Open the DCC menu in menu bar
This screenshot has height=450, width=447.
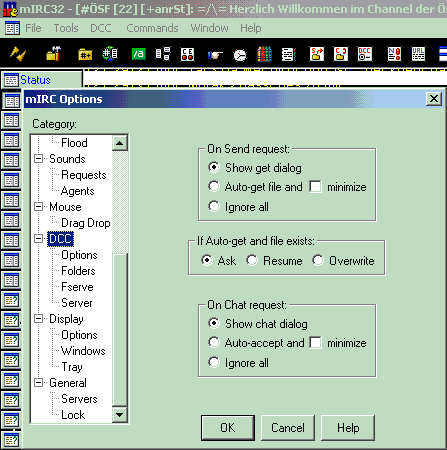coord(101,28)
